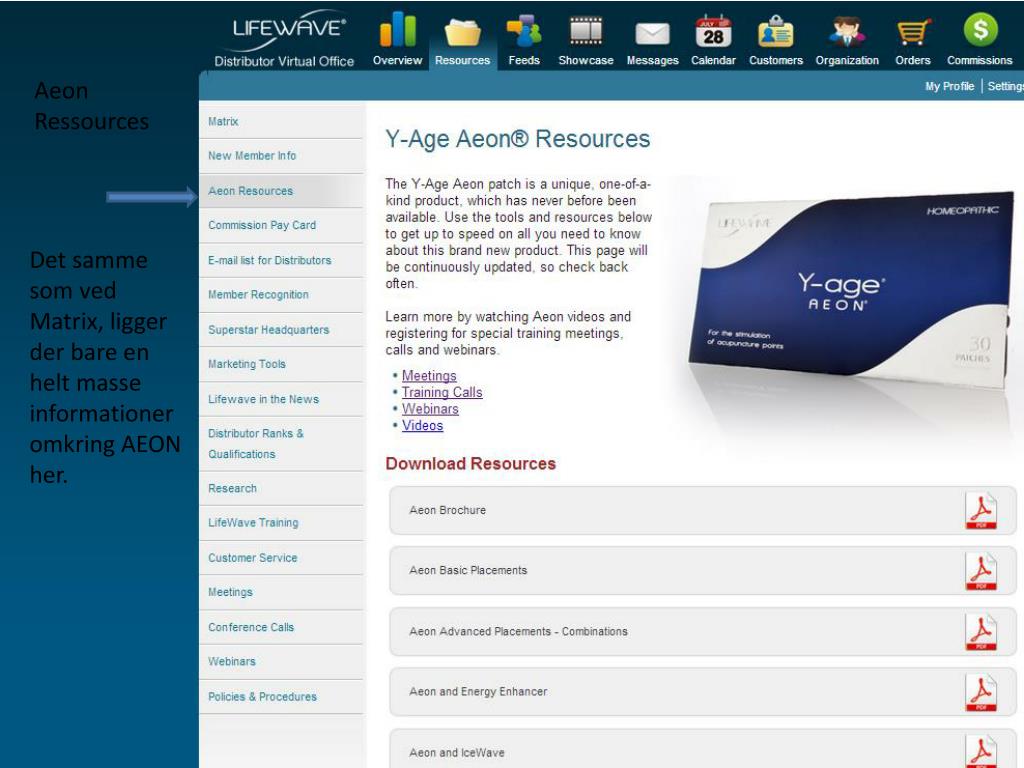Open the Webinars hyperlink in page content
Image resolution: width=1024 pixels, height=768 pixels.
coord(430,409)
